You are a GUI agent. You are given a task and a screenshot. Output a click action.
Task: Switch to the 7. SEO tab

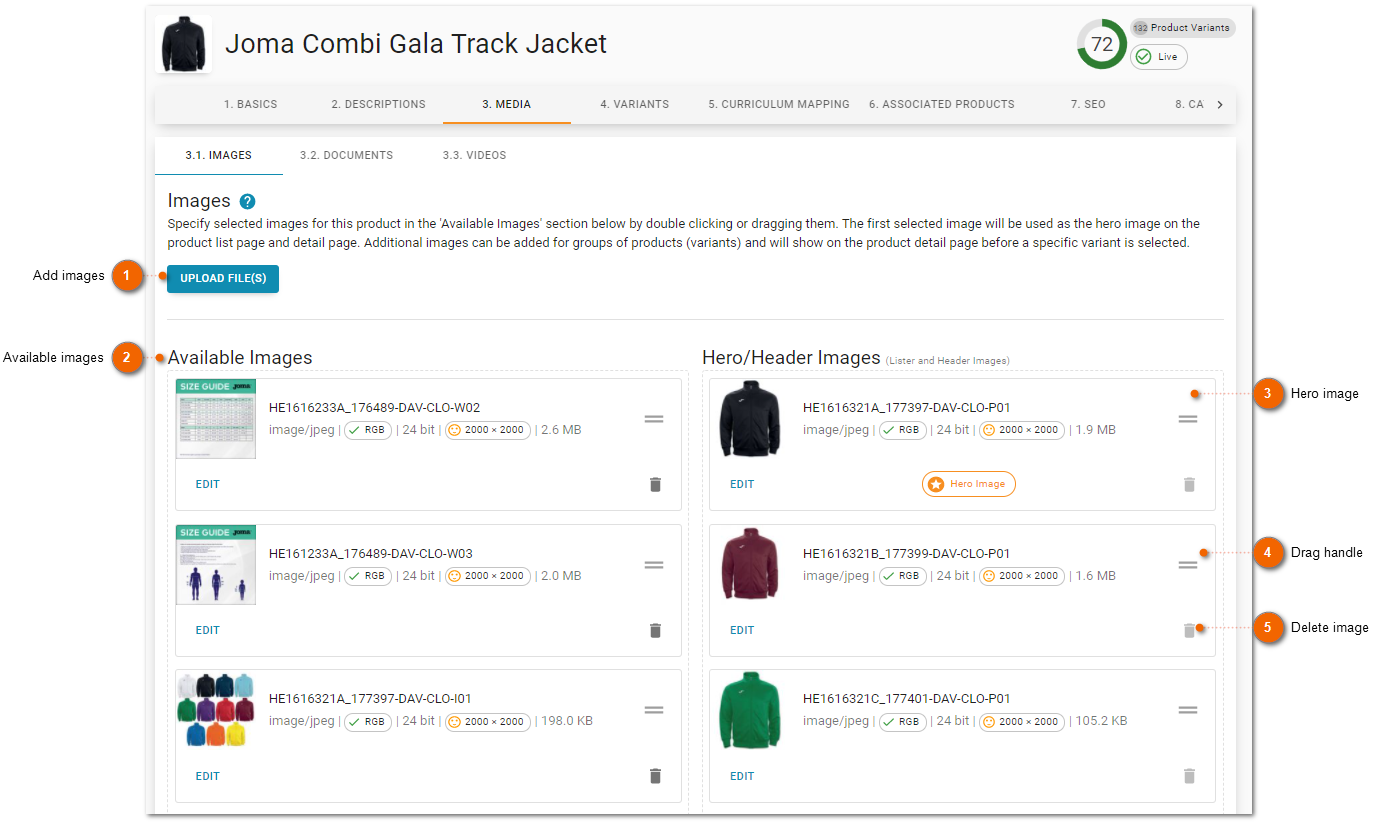pyautogui.click(x=1088, y=104)
